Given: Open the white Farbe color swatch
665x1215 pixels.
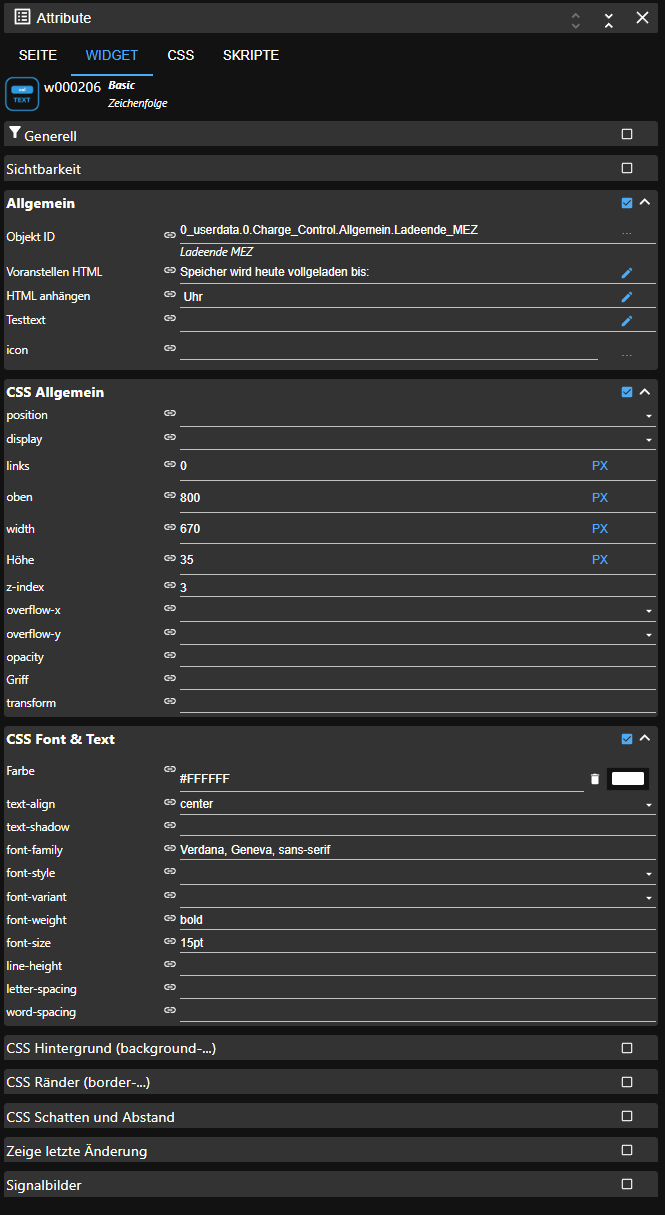Looking at the screenshot, I should 628,778.
